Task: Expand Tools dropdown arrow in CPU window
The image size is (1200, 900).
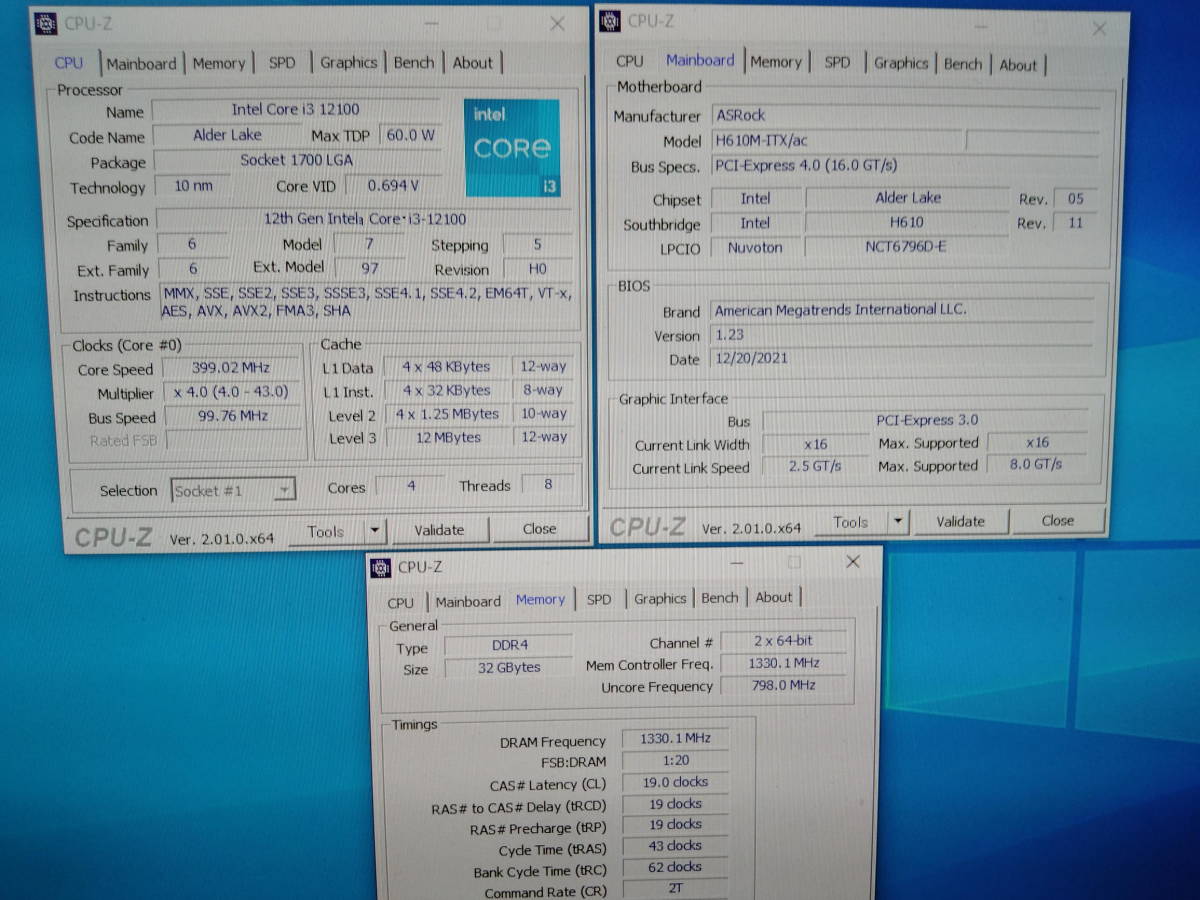Action: tap(374, 531)
